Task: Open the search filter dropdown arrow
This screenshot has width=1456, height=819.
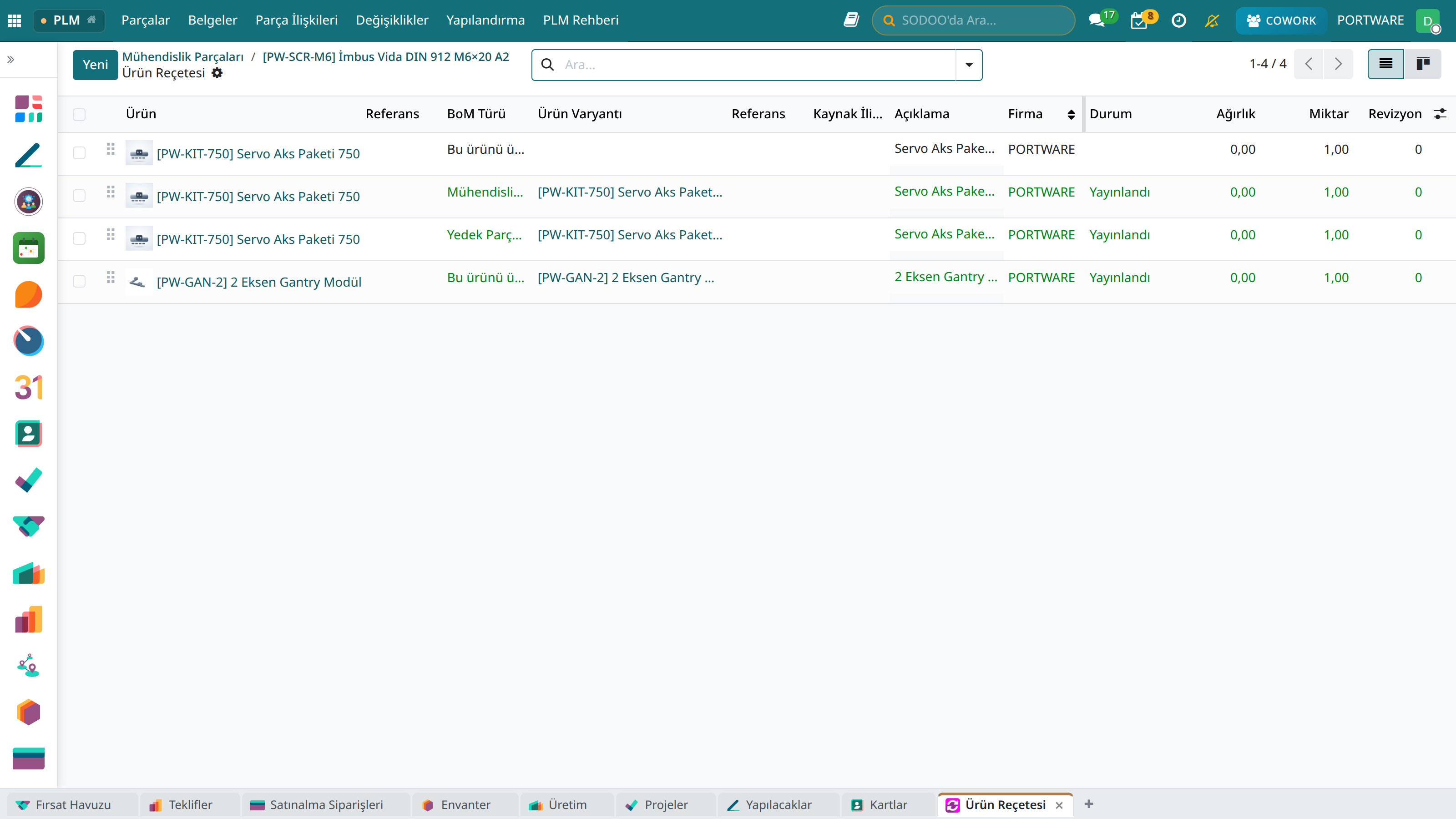Action: pyautogui.click(x=969, y=65)
